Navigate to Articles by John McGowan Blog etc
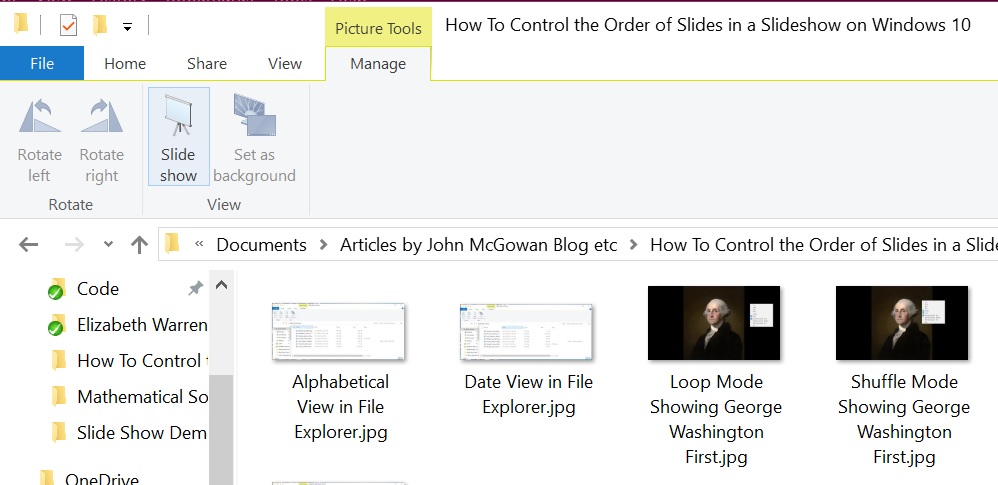 tap(479, 245)
